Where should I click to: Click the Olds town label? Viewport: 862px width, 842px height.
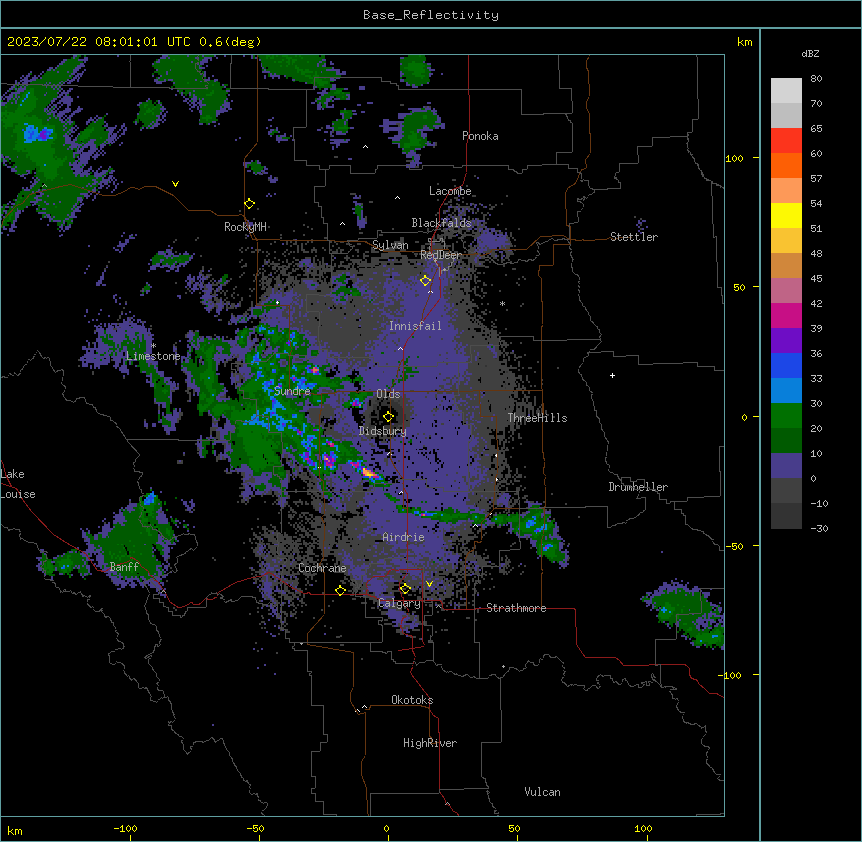click(x=388, y=394)
